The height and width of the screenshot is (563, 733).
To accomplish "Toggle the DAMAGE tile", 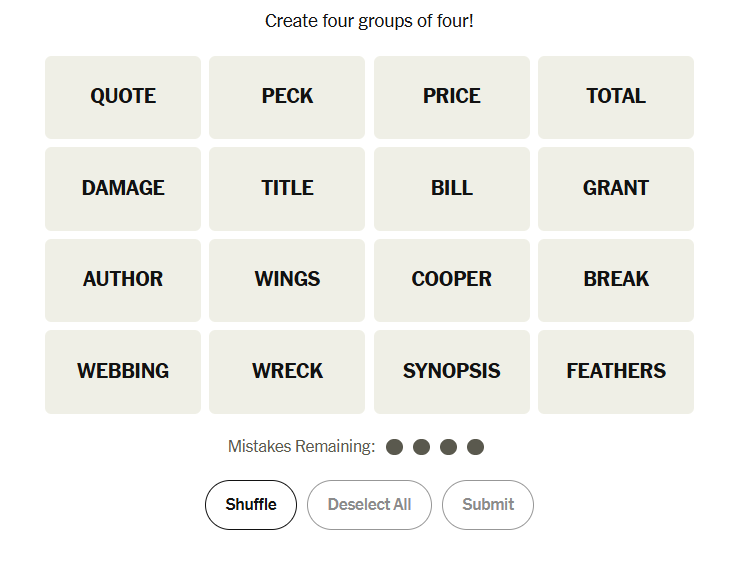I will (x=123, y=188).
